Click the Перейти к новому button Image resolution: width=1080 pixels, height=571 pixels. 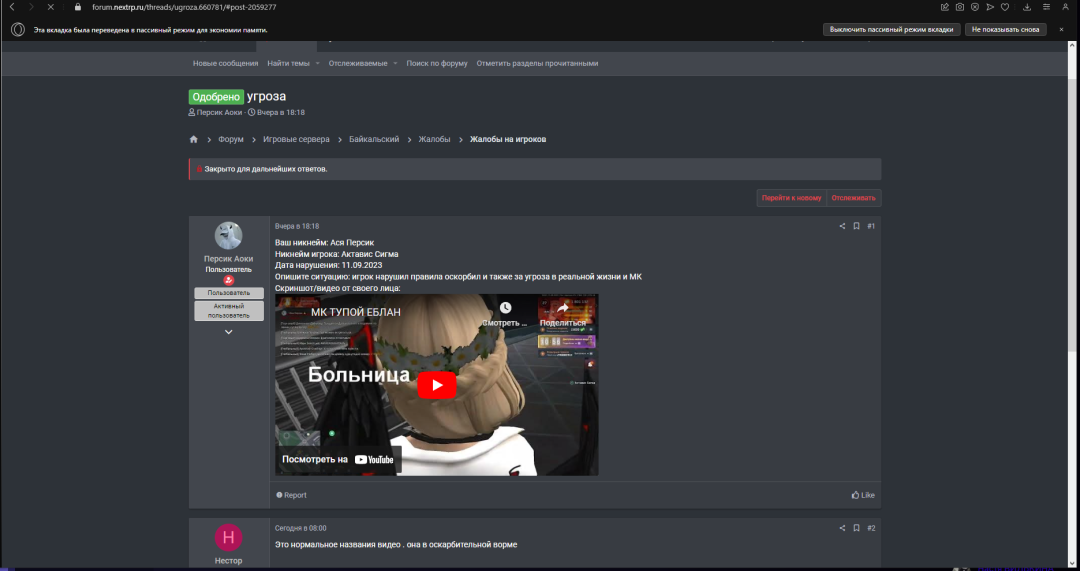pyautogui.click(x=791, y=198)
